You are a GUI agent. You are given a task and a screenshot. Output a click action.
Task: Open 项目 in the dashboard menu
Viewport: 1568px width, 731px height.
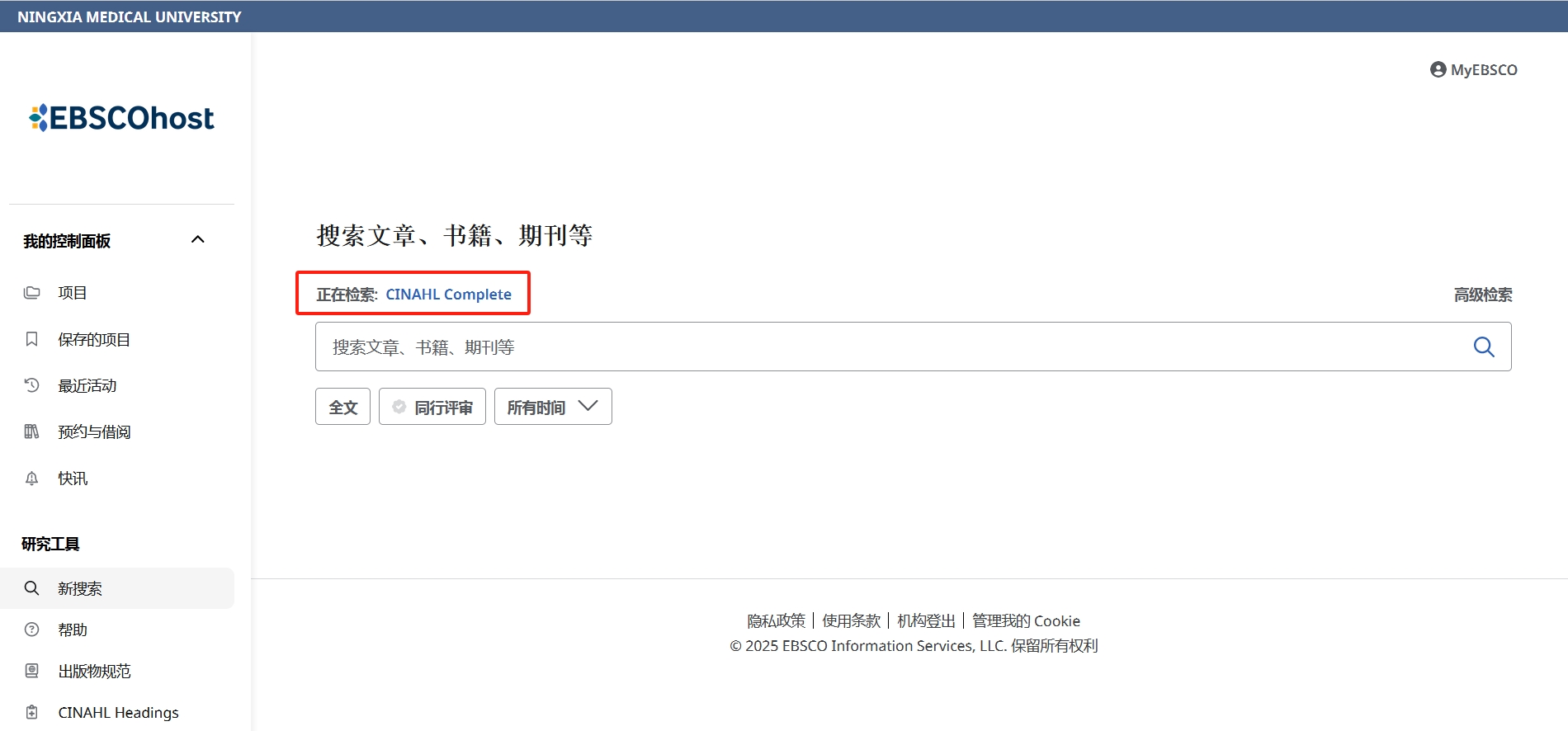(x=73, y=293)
